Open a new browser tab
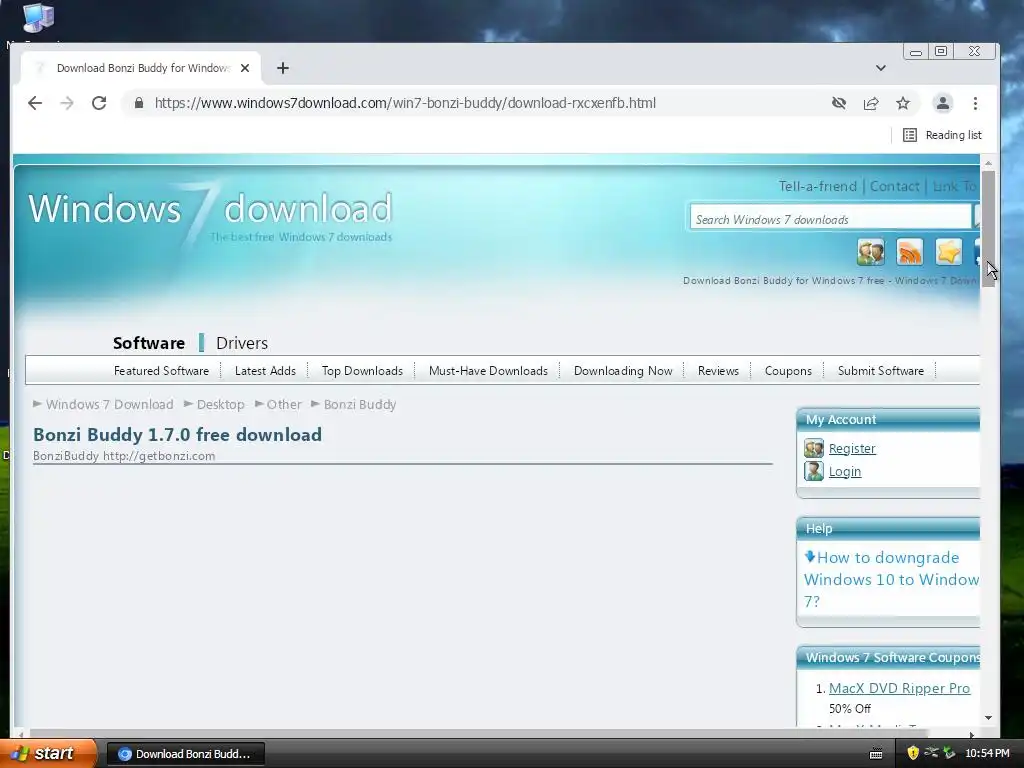Screen dimensions: 1024x768 point(283,68)
